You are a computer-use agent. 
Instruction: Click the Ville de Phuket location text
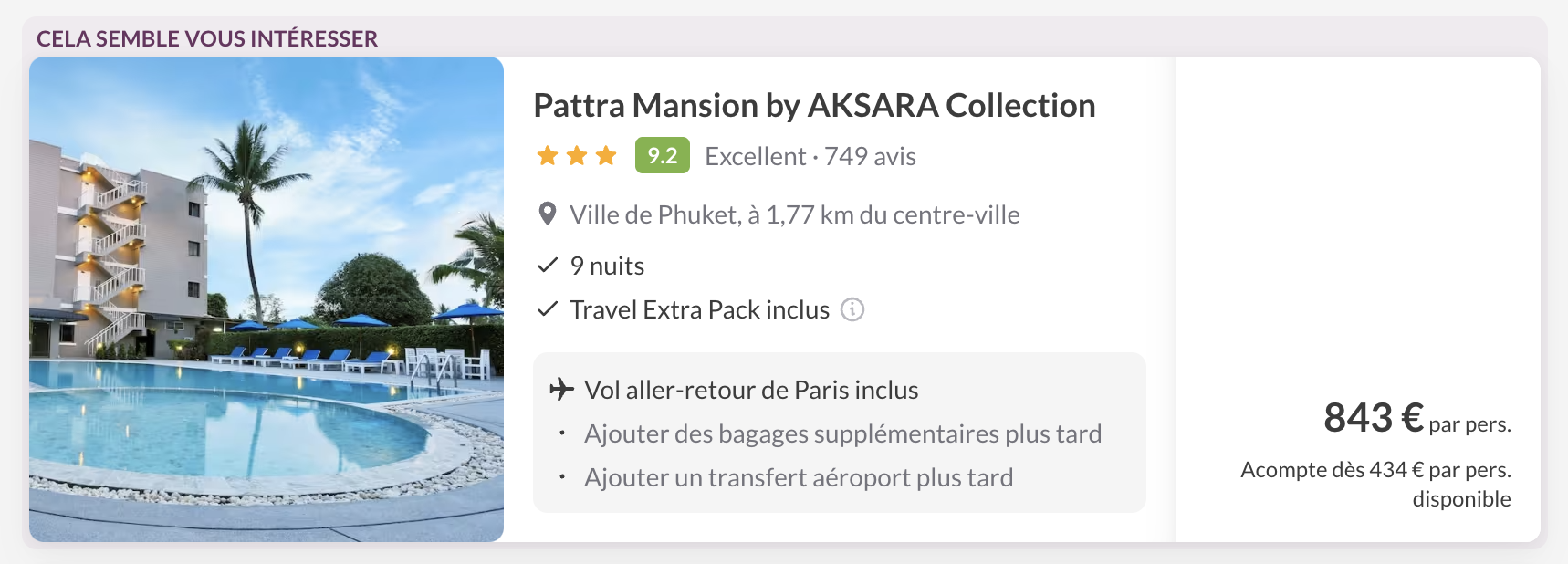click(x=794, y=215)
